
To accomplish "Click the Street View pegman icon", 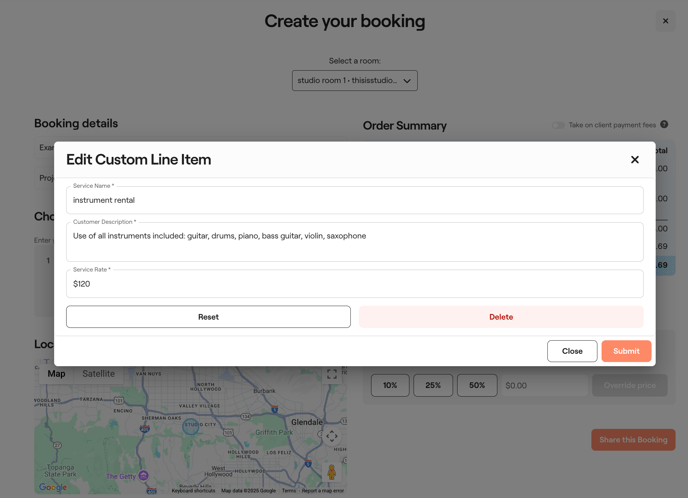I will pos(332,471).
